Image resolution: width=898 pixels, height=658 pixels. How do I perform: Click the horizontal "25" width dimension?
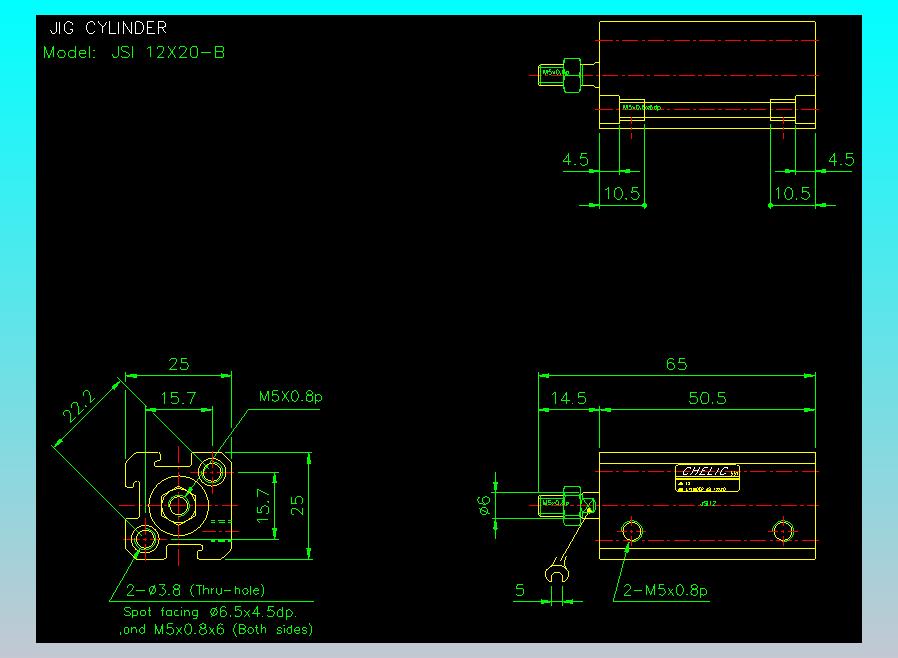click(x=179, y=364)
